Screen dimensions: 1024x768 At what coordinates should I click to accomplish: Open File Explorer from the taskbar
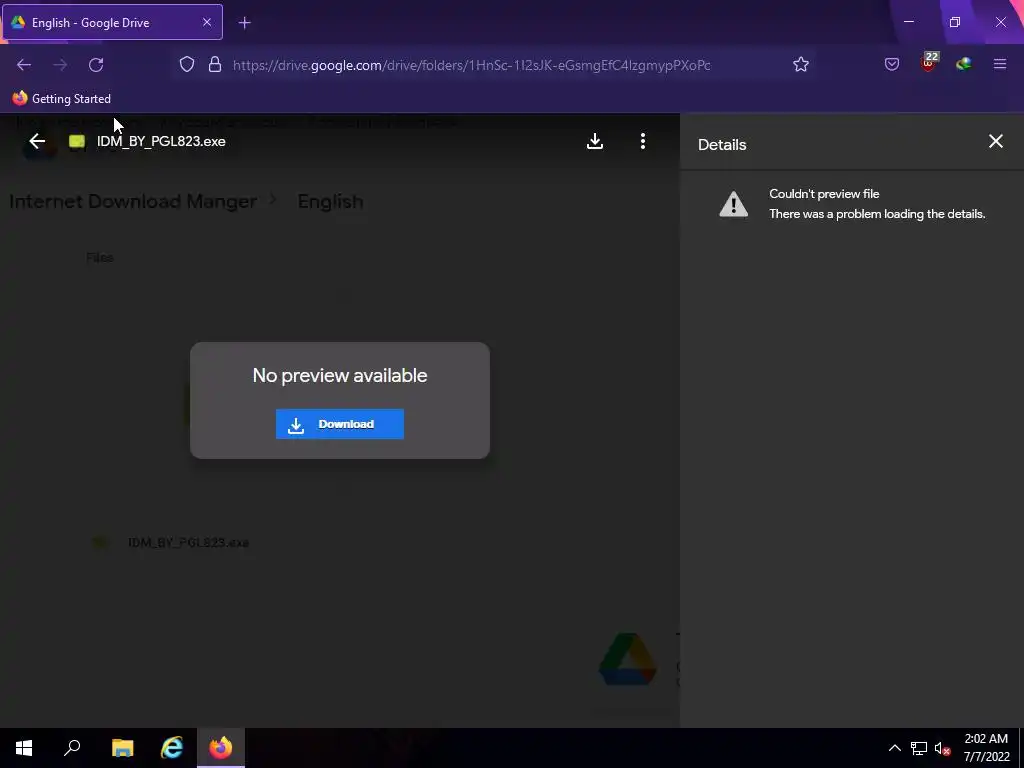coord(122,748)
